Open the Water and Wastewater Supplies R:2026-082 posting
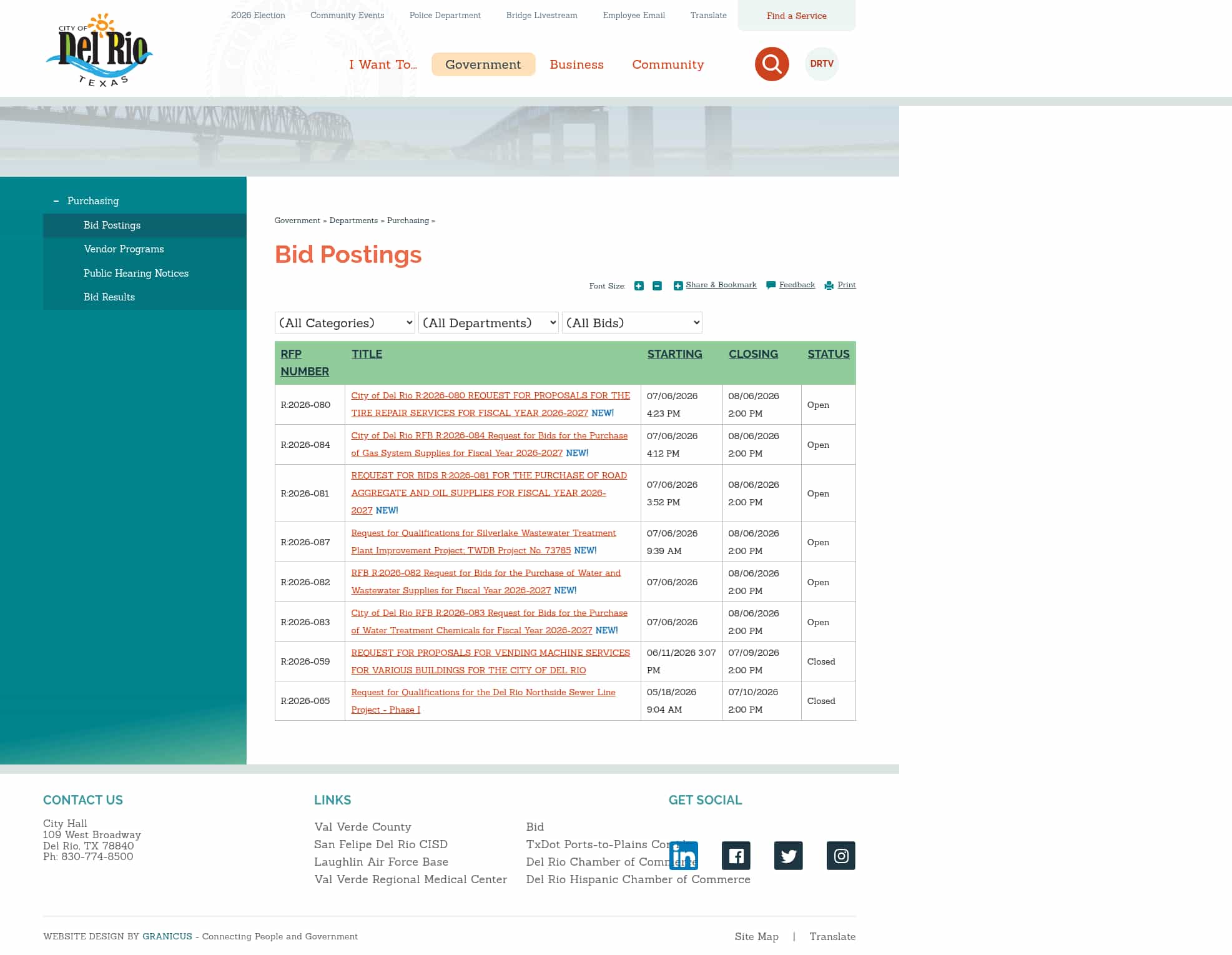This screenshot has width=1232, height=955. (486, 581)
